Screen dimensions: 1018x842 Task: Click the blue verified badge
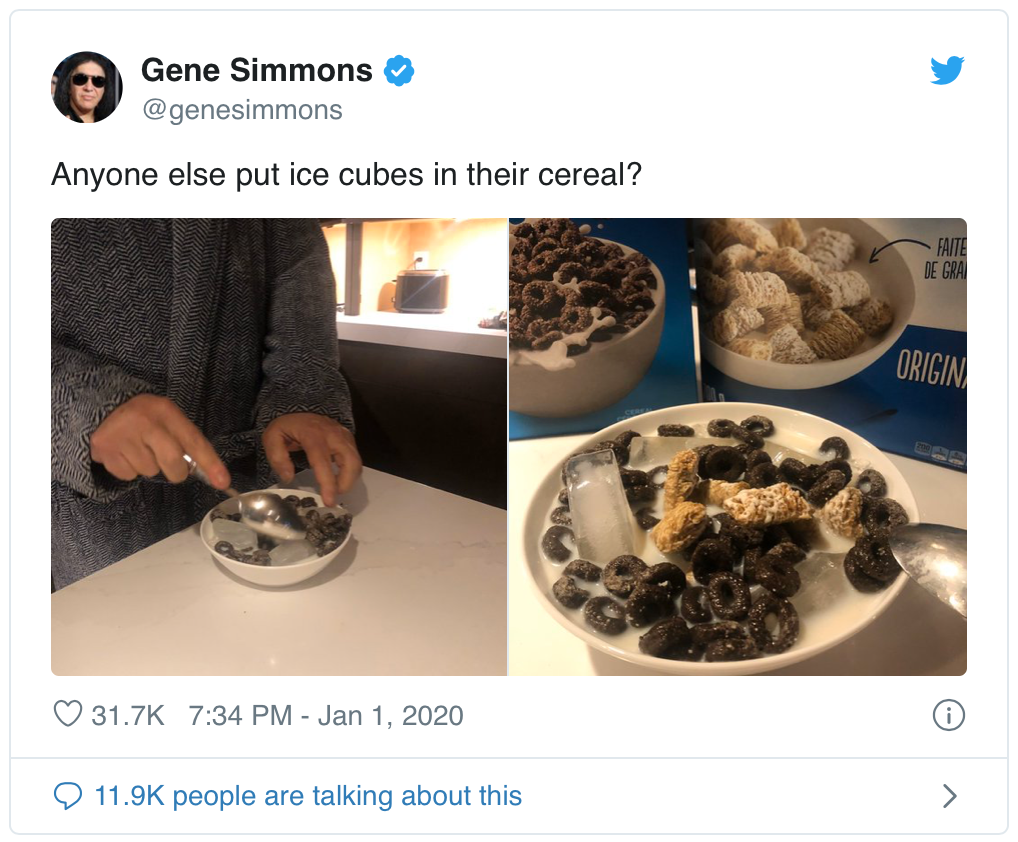tap(399, 71)
